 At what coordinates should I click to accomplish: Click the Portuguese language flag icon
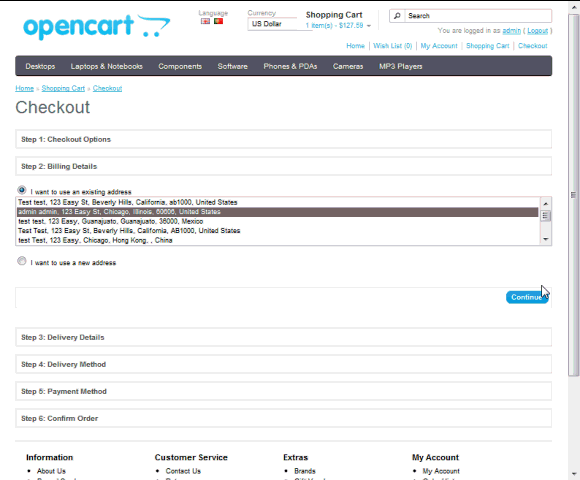219,21
